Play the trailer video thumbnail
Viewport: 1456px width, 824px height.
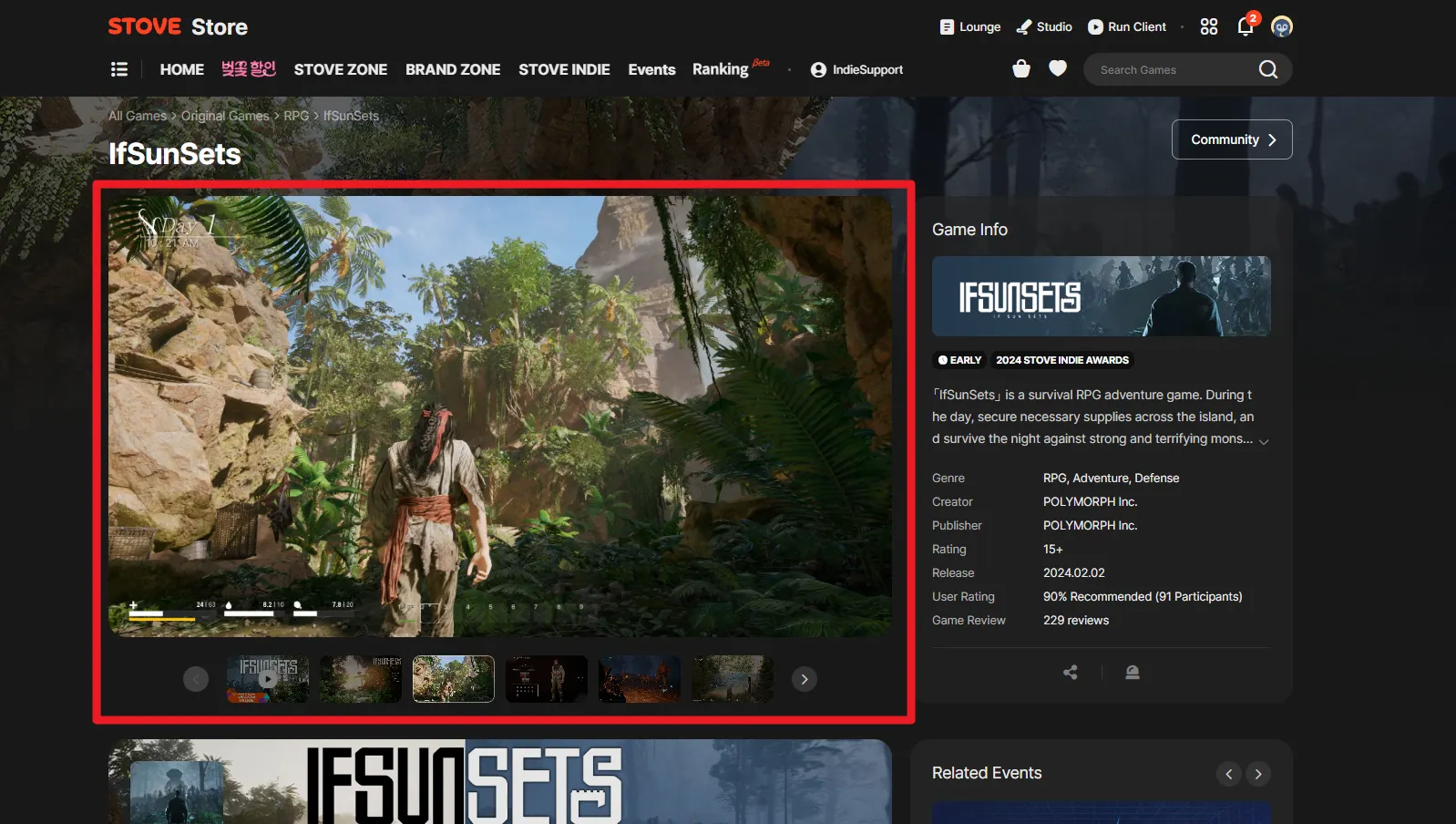point(268,679)
